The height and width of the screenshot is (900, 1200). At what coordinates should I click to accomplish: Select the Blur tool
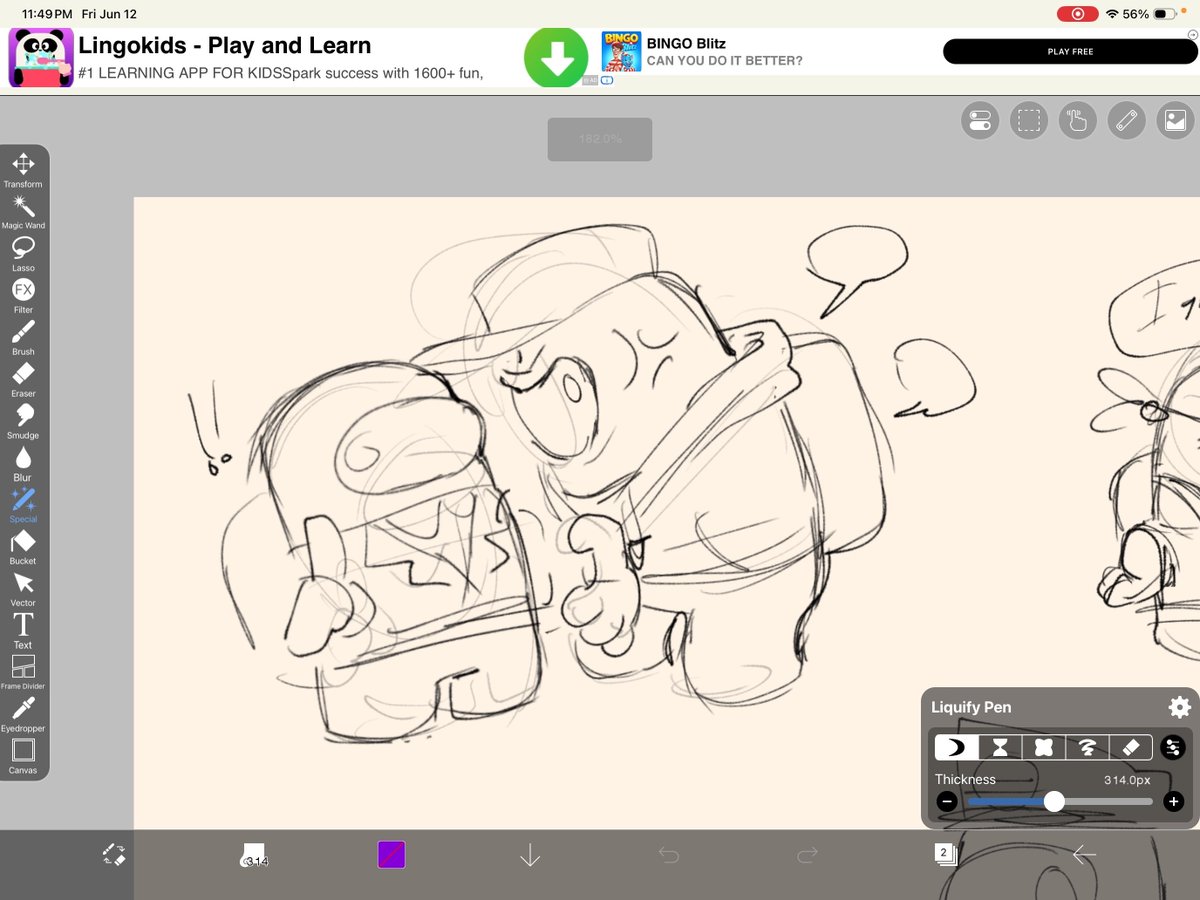(x=23, y=464)
